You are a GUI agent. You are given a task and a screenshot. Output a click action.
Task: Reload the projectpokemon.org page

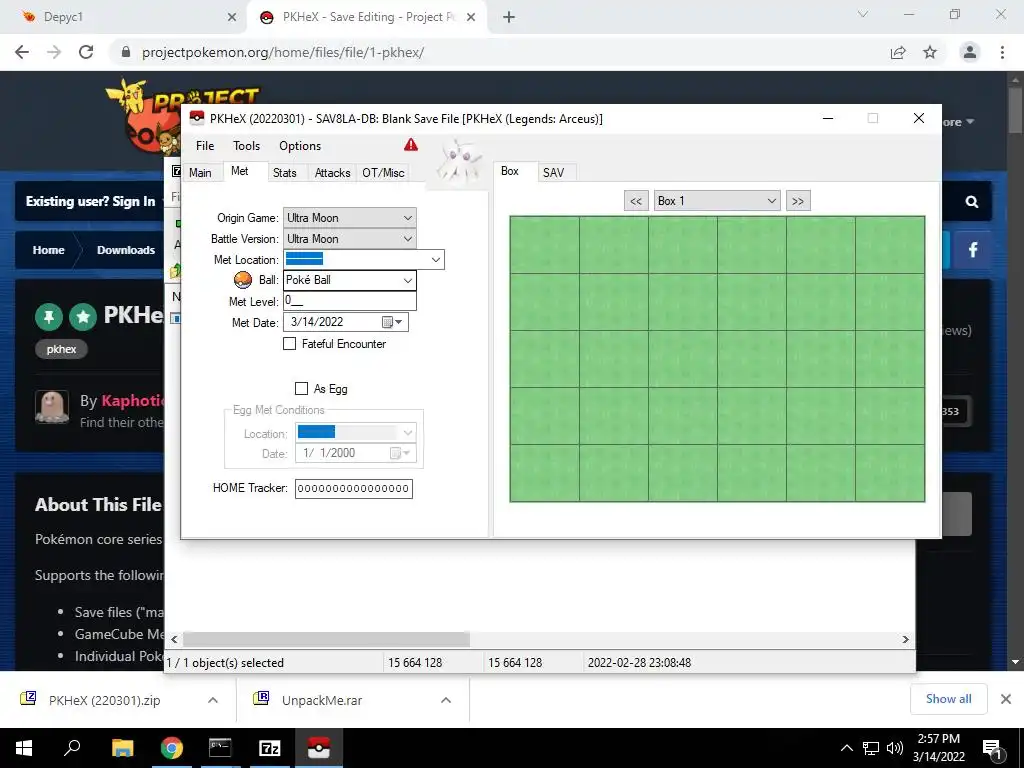click(86, 52)
